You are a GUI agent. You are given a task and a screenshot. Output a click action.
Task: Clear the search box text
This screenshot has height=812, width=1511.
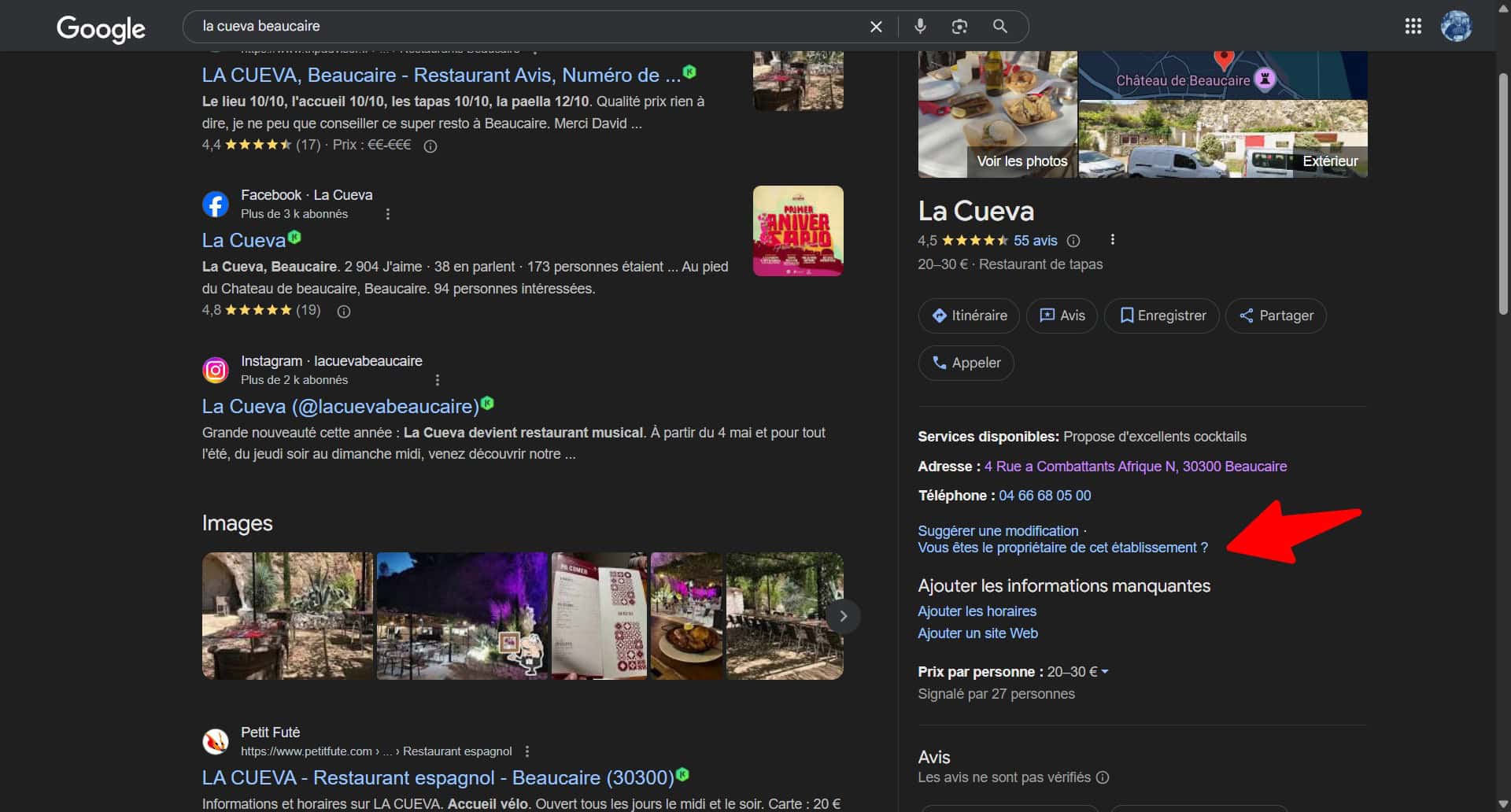click(x=876, y=27)
